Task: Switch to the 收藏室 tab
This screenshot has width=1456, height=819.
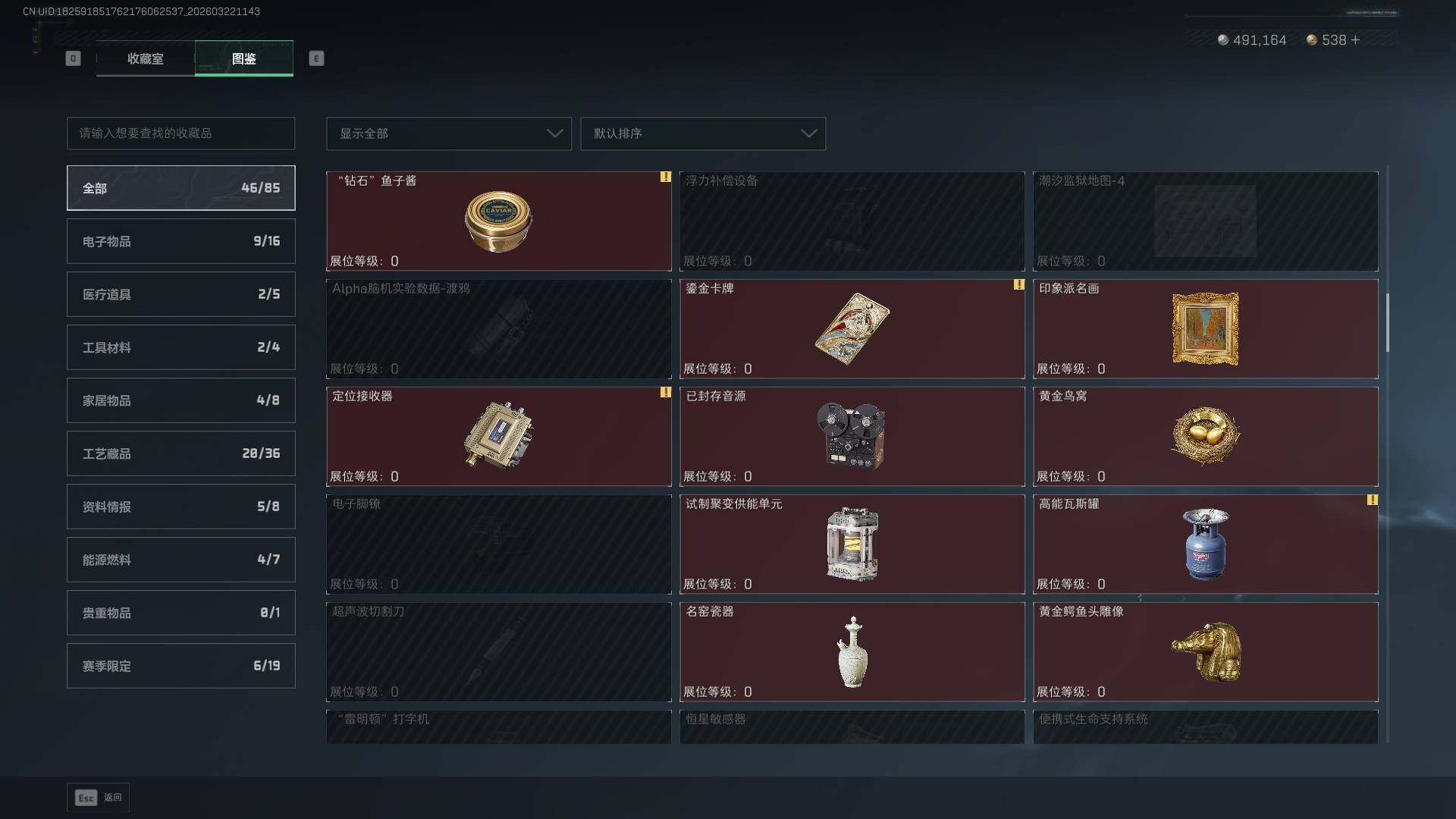Action: [146, 58]
